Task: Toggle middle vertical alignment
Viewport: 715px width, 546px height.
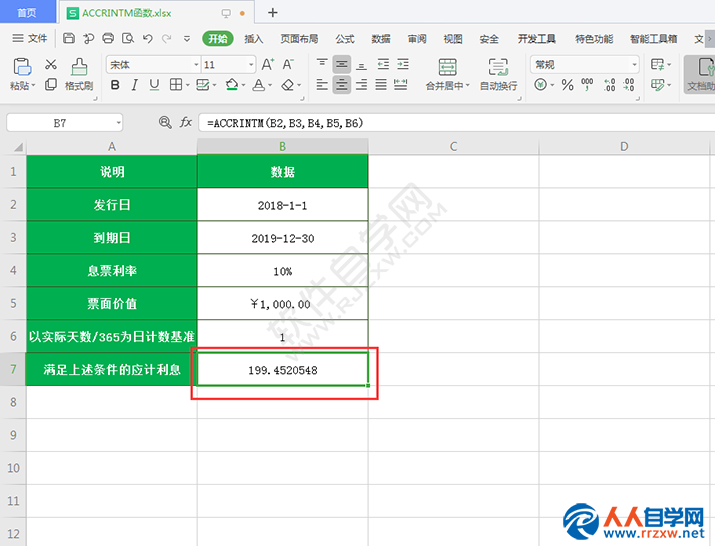Action: (x=342, y=64)
